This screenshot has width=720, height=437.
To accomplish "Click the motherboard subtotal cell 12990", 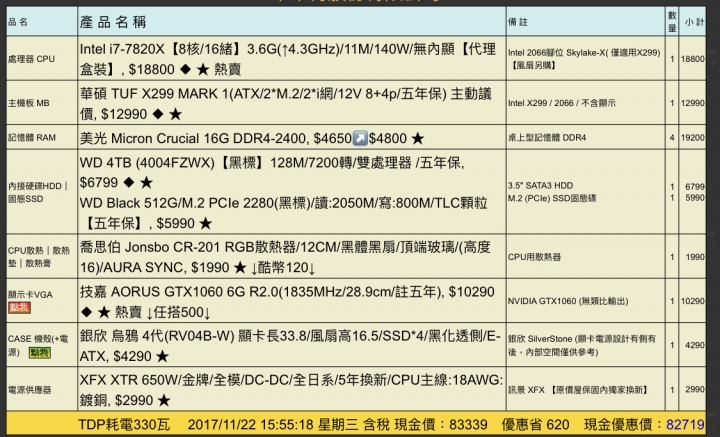I will [x=692, y=103].
